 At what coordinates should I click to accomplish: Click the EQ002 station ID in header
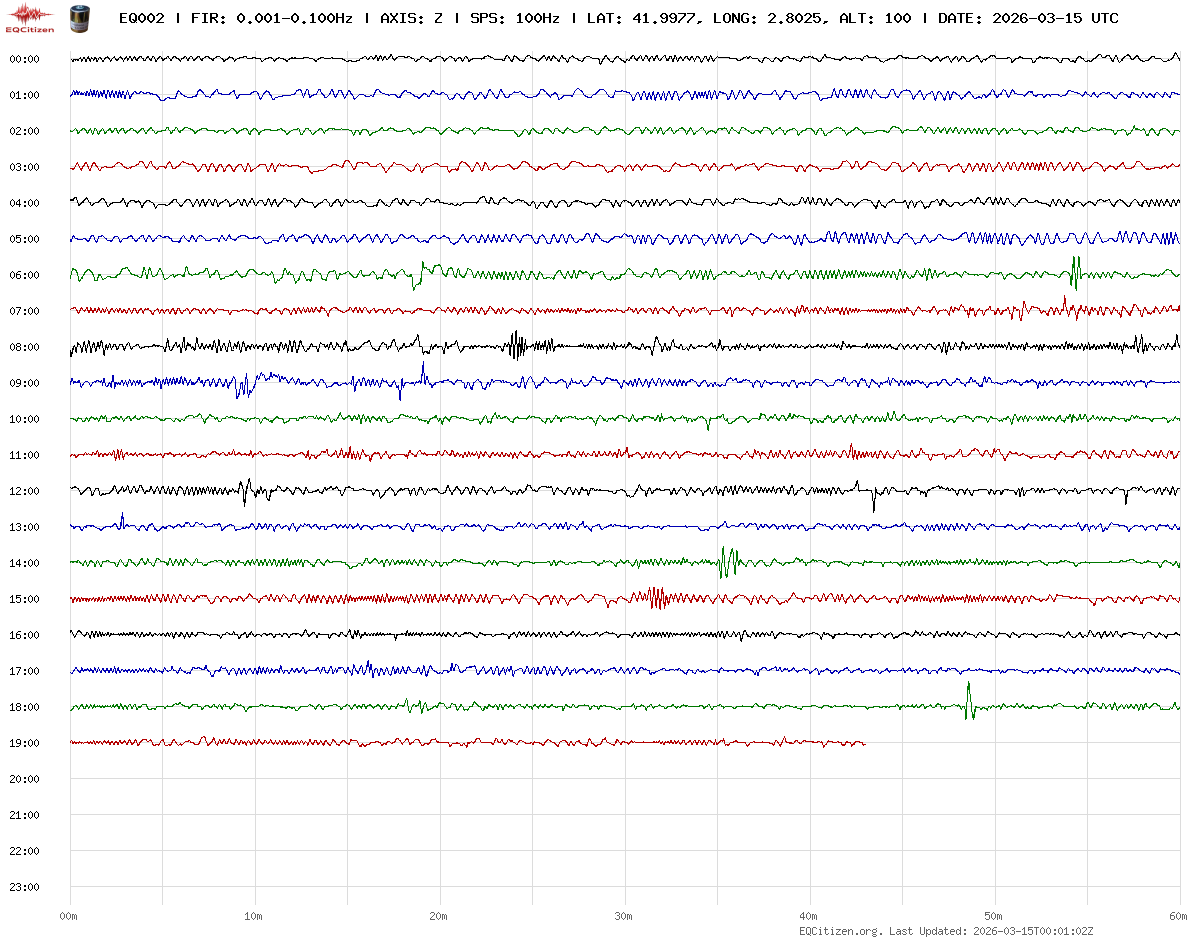coord(141,18)
